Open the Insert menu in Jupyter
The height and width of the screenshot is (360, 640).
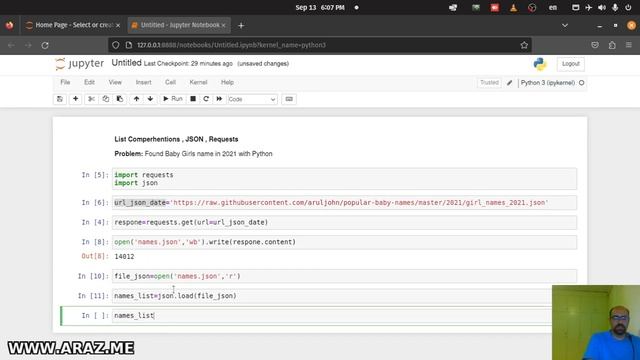click(144, 82)
